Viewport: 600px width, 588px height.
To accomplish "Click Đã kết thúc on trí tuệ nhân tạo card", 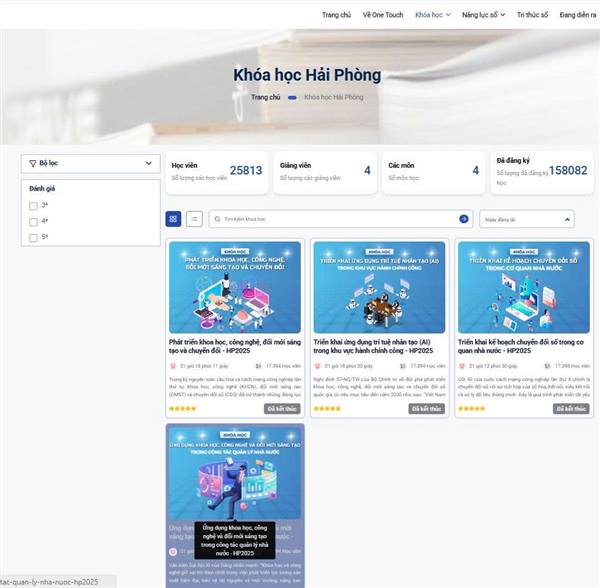I will [426, 409].
